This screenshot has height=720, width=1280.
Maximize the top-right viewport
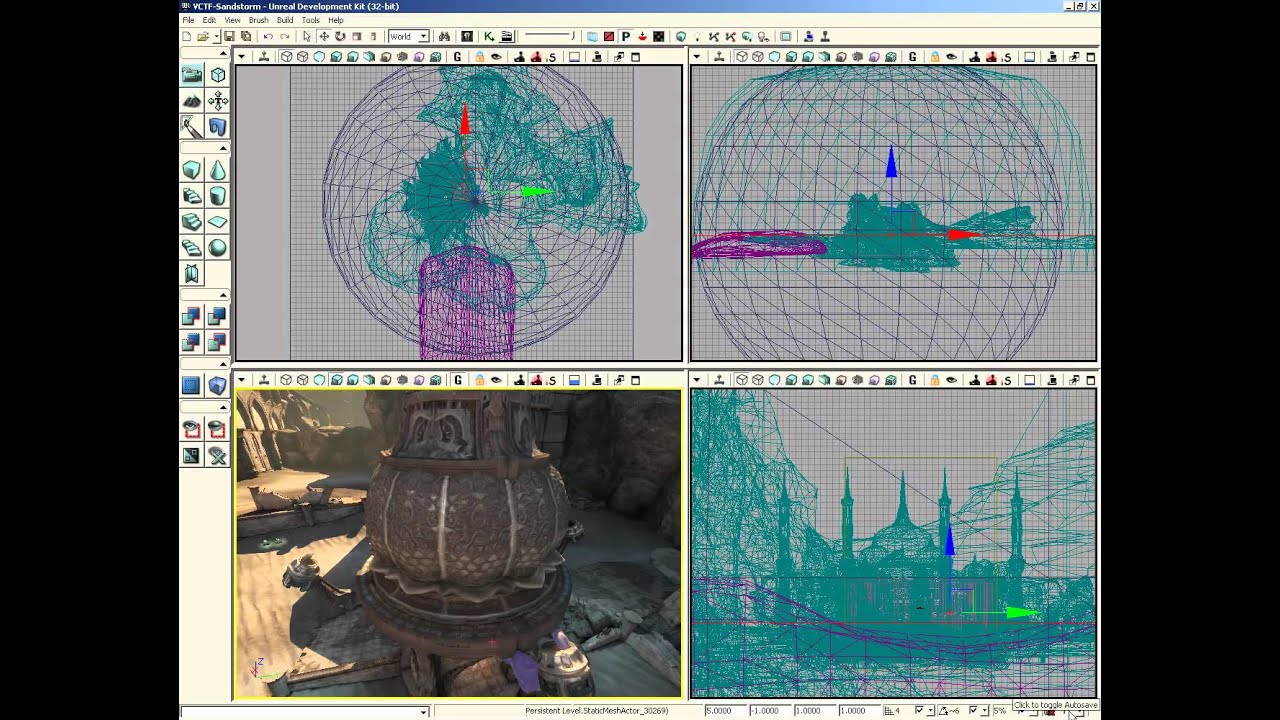[x=1090, y=57]
